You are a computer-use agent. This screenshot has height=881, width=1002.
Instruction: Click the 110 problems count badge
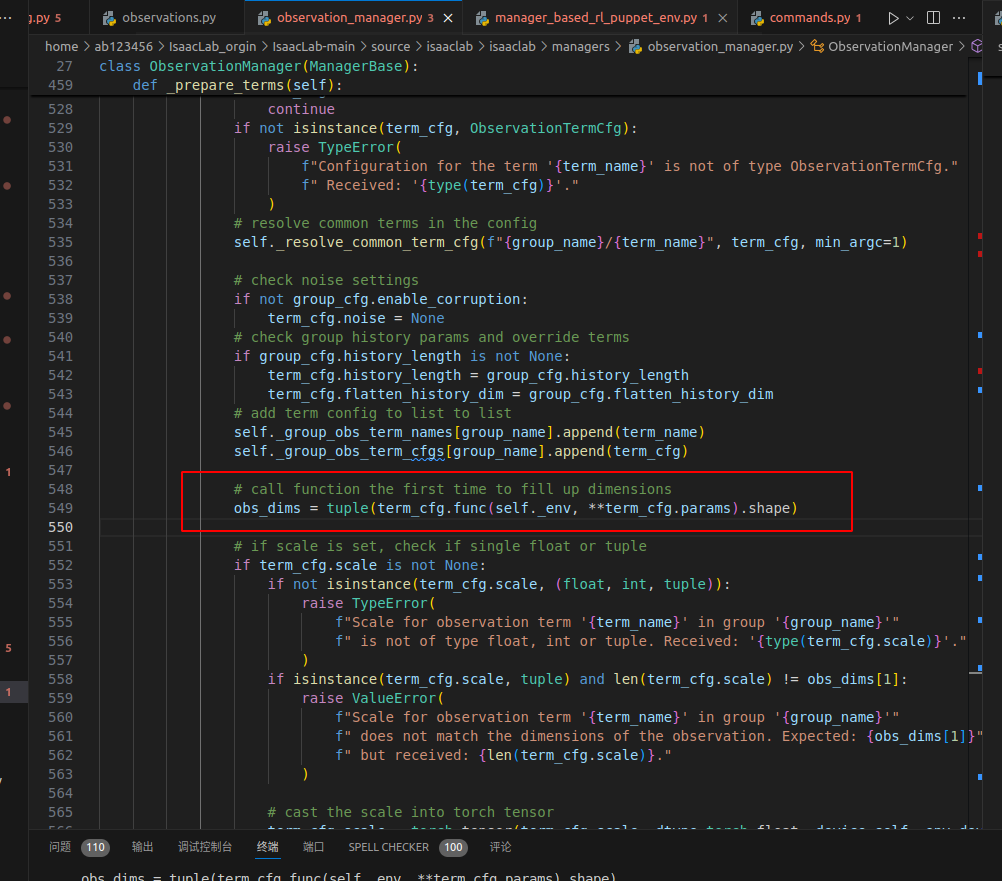95,848
